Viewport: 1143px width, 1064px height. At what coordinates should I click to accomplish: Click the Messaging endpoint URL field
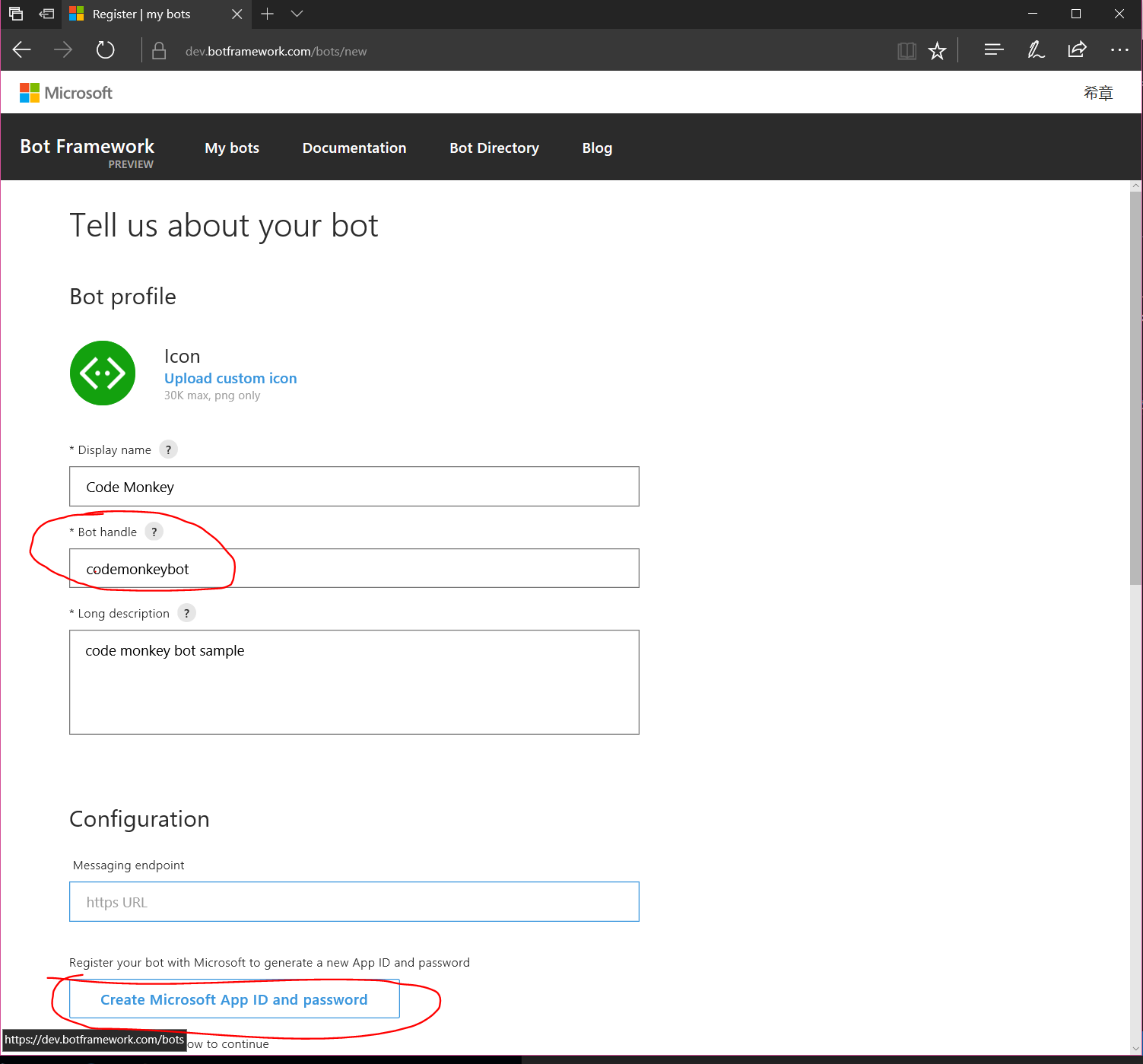coord(354,901)
